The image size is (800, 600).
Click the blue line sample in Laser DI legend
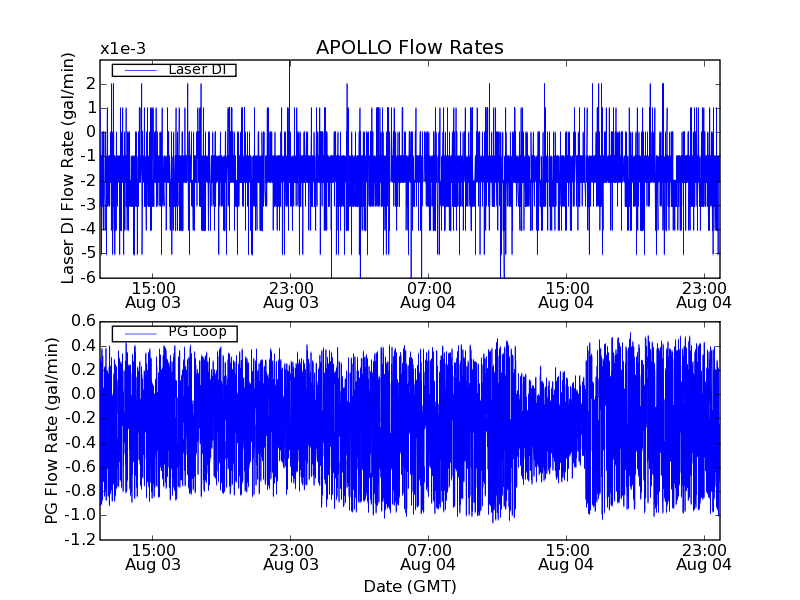138,69
